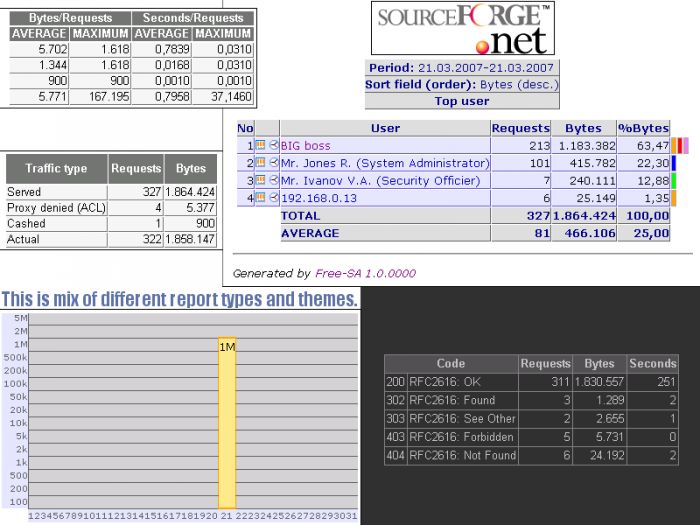The height and width of the screenshot is (525, 700).
Task: Follow the Free-SA 1.0.0000 link
Action: click(x=365, y=273)
